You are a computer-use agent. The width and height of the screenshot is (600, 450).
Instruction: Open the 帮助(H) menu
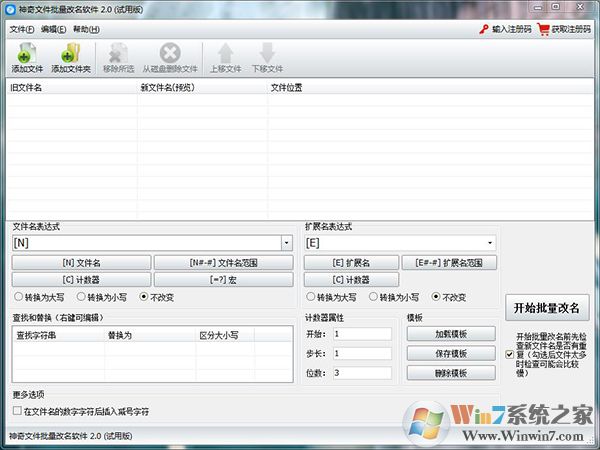tap(86, 29)
